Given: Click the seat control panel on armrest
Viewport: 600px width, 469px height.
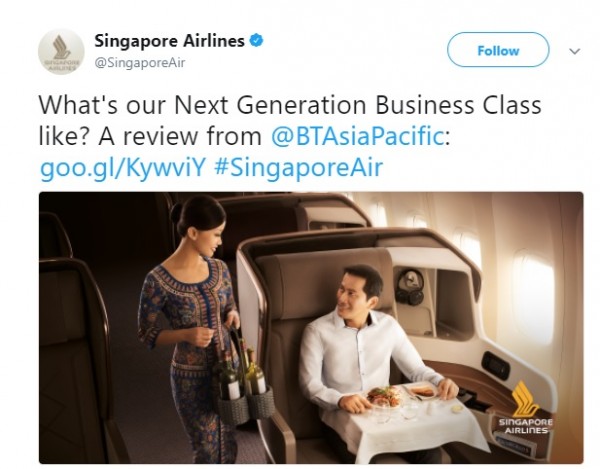Looking at the screenshot, I should coord(496,365).
